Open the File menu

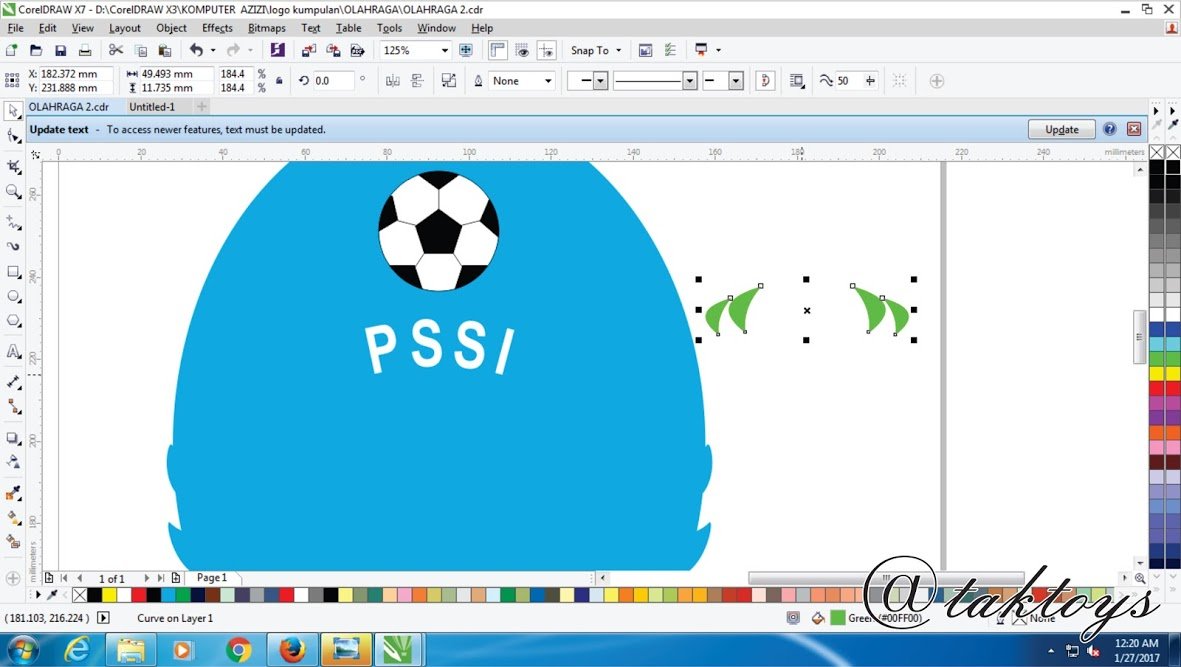(x=15, y=28)
